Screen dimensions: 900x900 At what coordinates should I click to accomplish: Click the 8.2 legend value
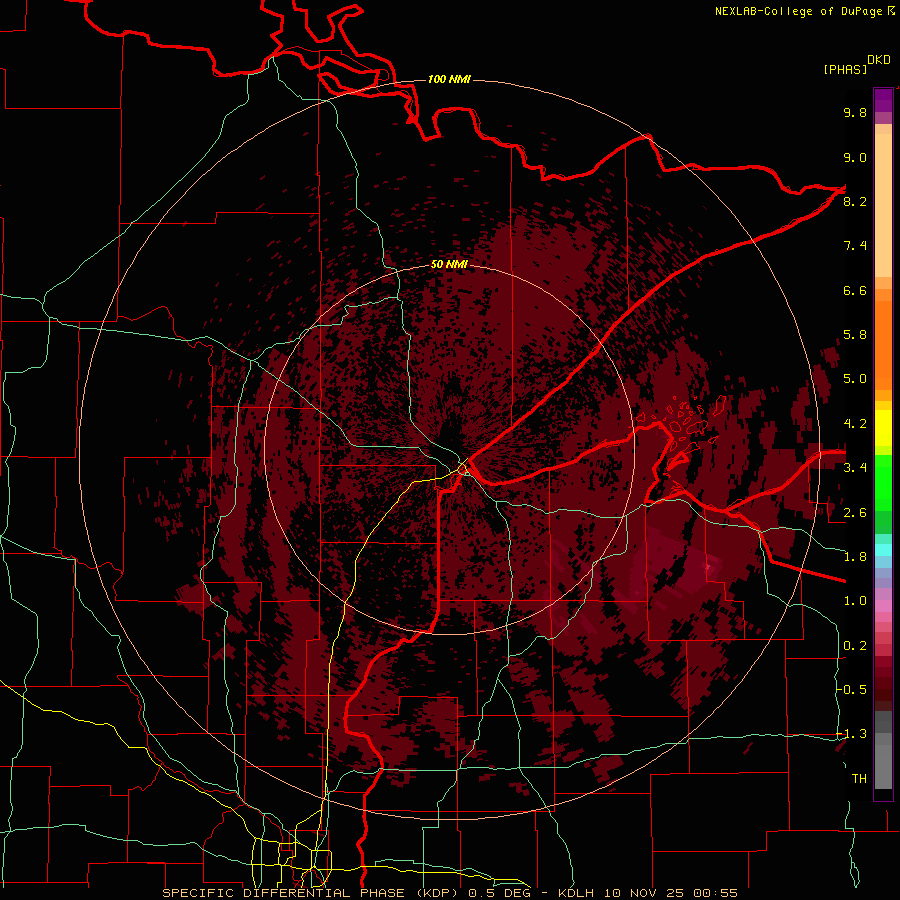pyautogui.click(x=855, y=201)
